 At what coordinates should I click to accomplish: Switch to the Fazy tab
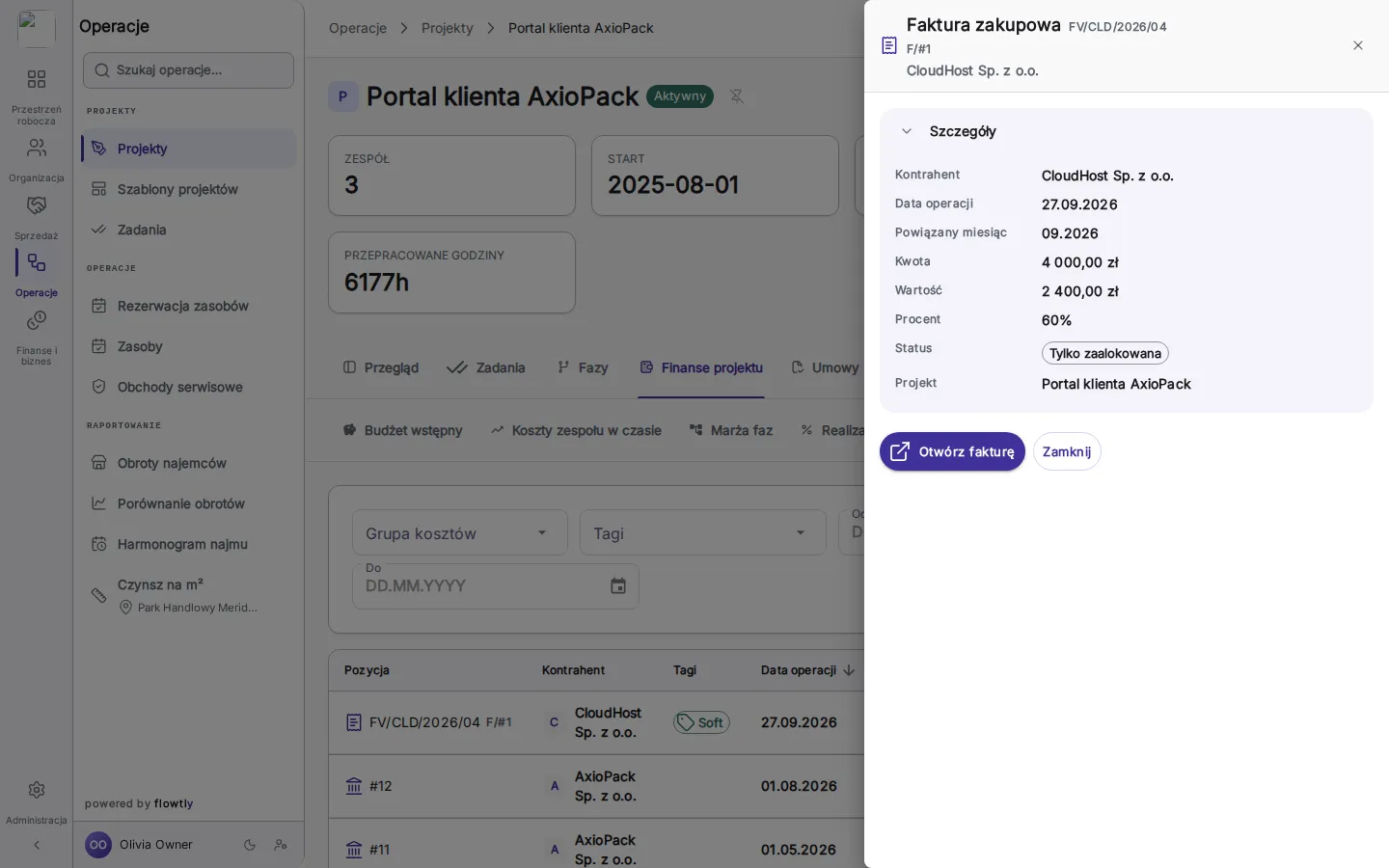pos(583,367)
